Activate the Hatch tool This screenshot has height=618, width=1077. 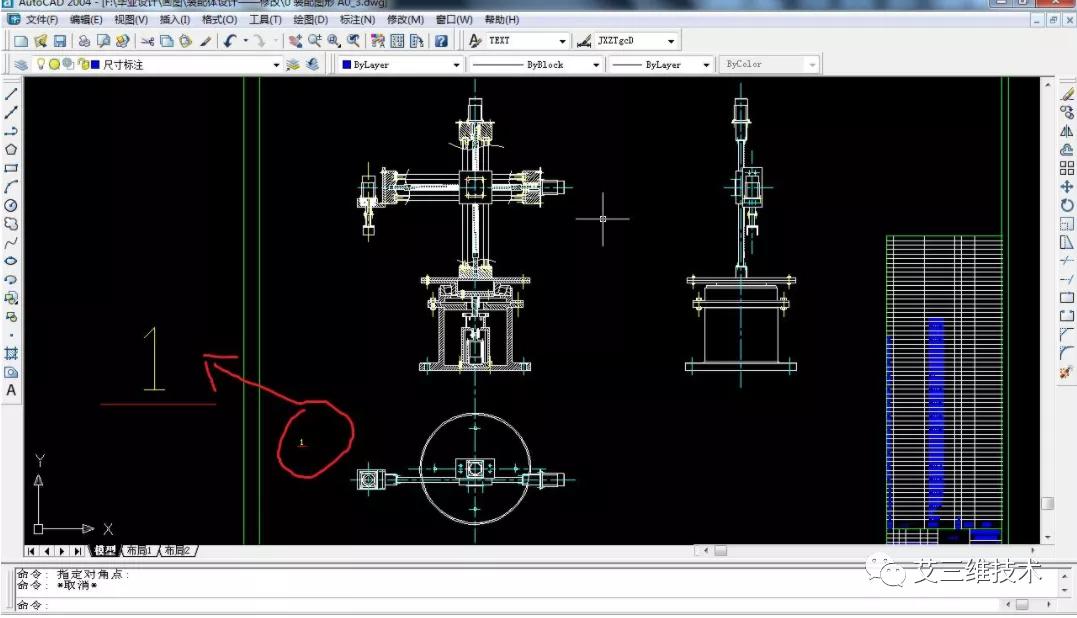[x=12, y=353]
